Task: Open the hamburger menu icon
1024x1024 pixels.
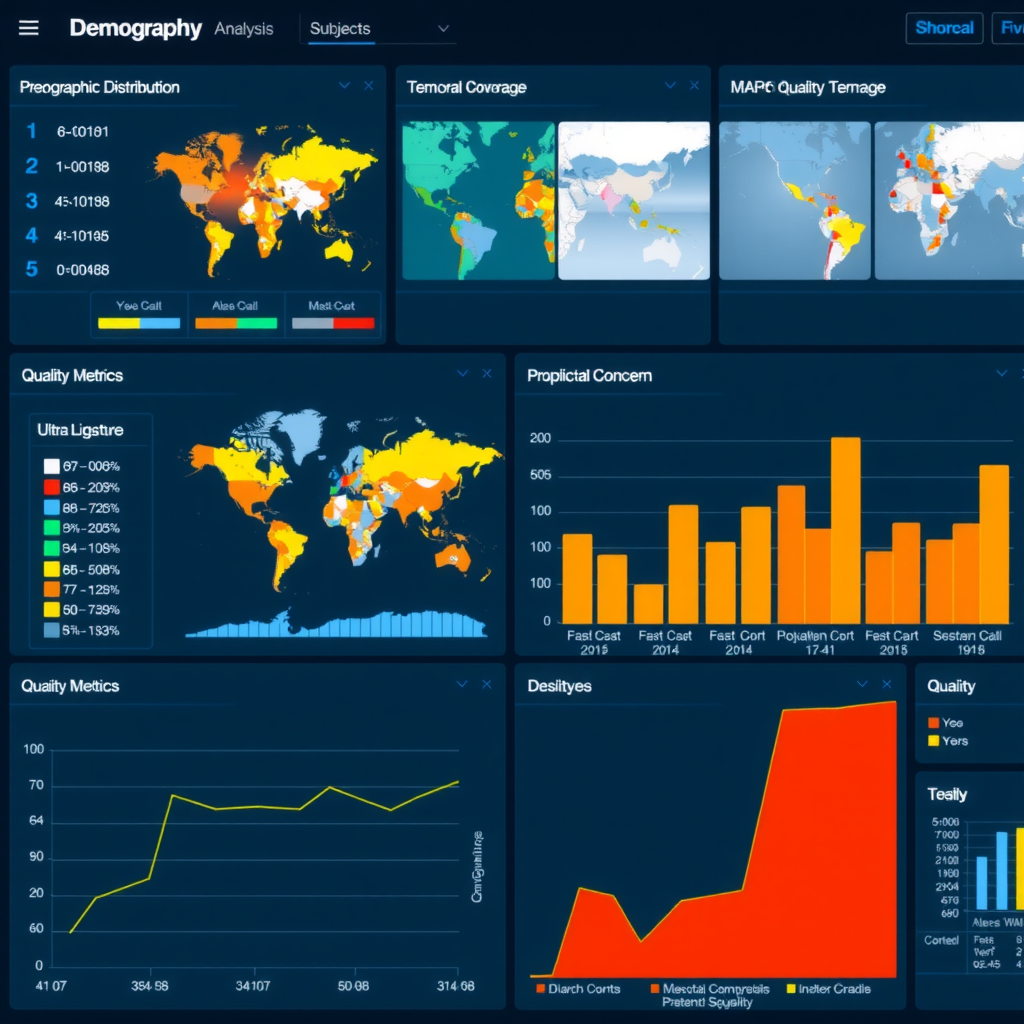Action: coord(28,27)
